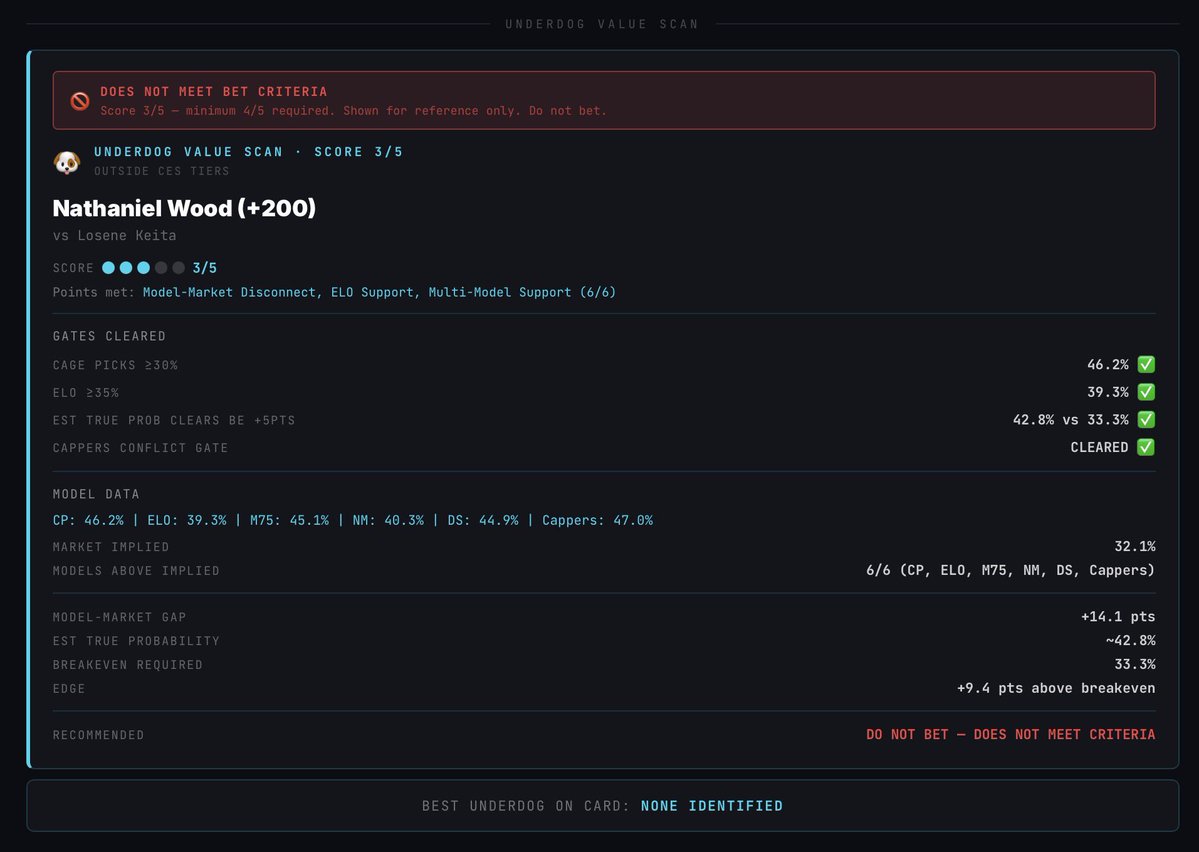This screenshot has width=1199, height=852.
Task: Click the 'Score 3/5 — minimum 4/5 required' line
Action: point(353,111)
